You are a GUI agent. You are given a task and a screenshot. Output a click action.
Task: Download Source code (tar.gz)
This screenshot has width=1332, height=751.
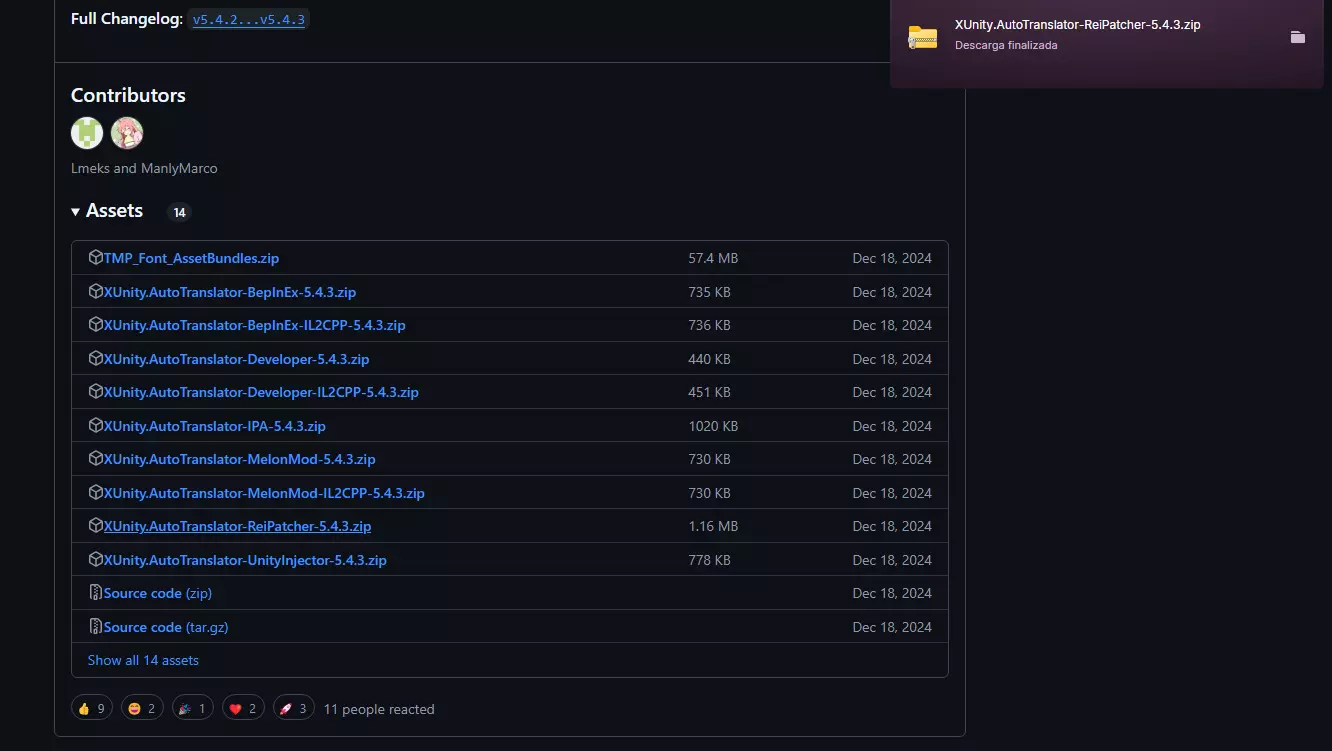(166, 627)
